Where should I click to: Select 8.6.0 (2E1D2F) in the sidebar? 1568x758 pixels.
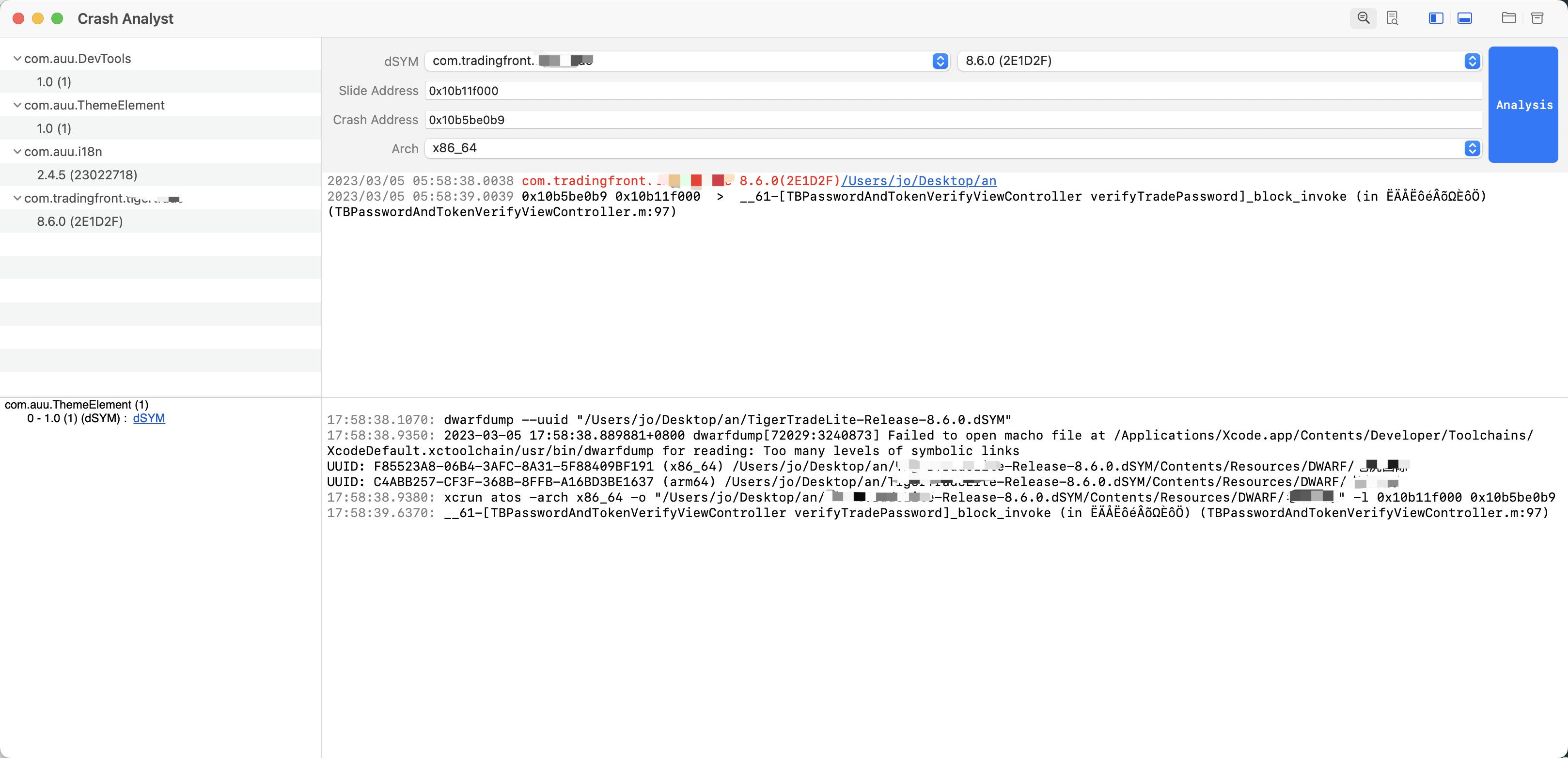pos(80,221)
